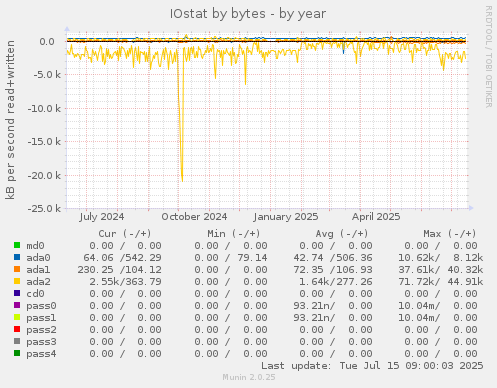Image resolution: width=497 pixels, height=388 pixels.
Task: Click the ada0 max value '10.62k/ 8.12k'
Action: tap(441, 258)
